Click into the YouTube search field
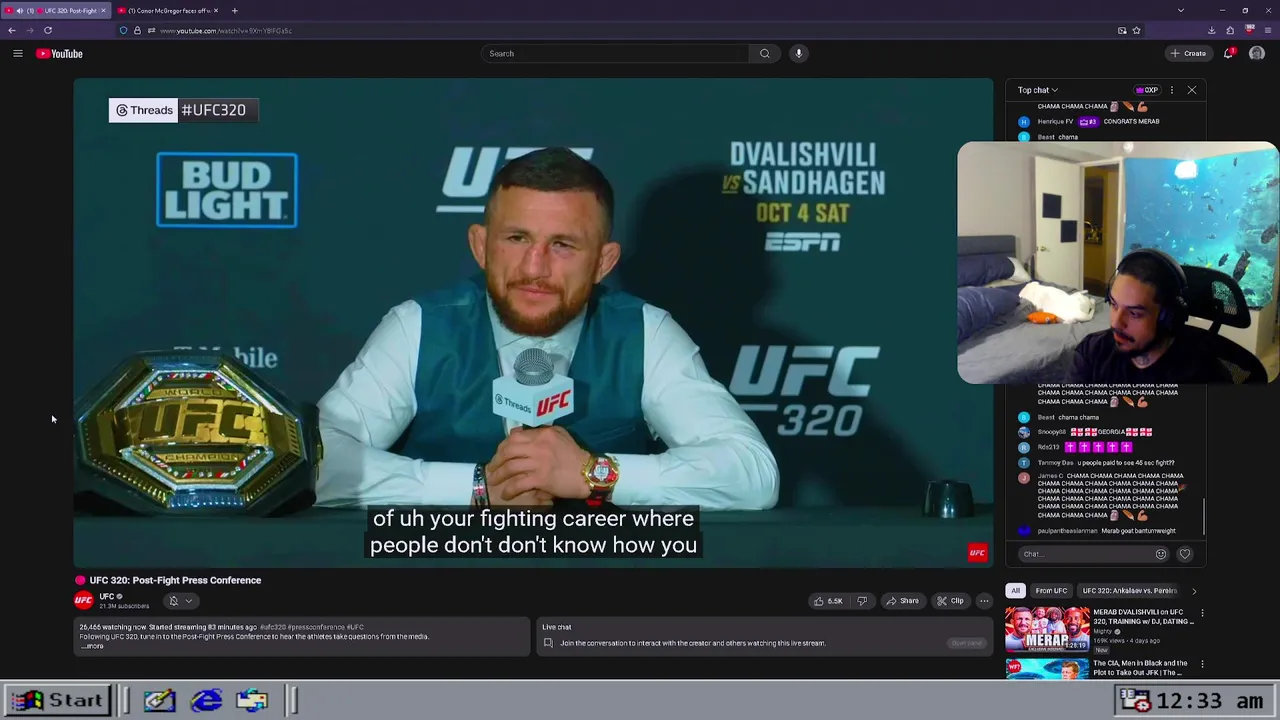This screenshot has height=720, width=1280. point(615,53)
